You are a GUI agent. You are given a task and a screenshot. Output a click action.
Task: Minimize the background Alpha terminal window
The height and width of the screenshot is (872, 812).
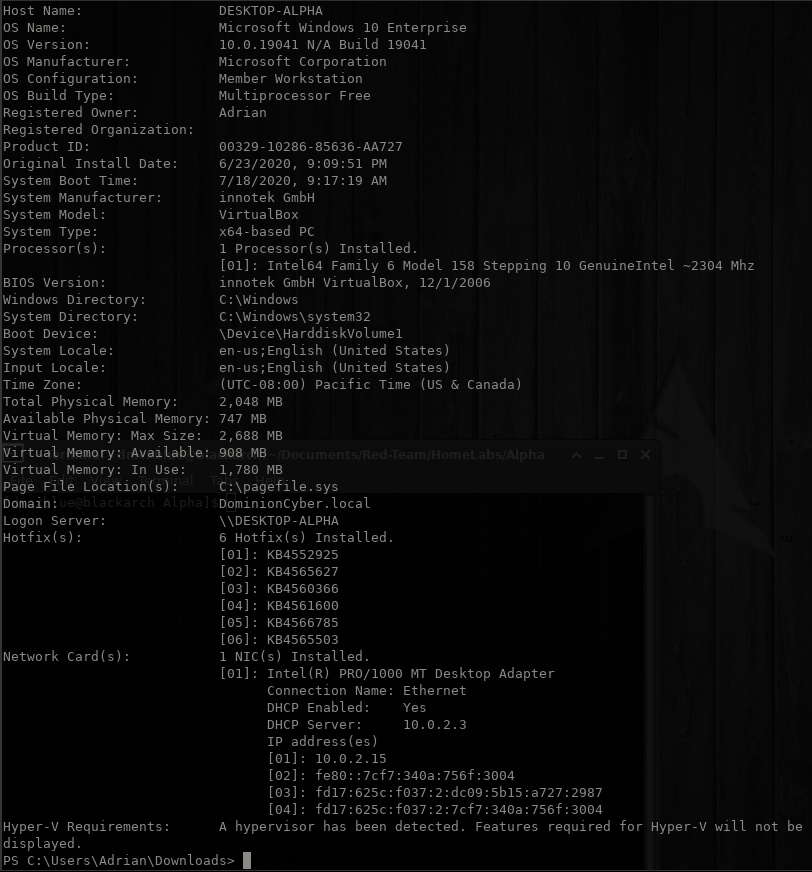600,454
